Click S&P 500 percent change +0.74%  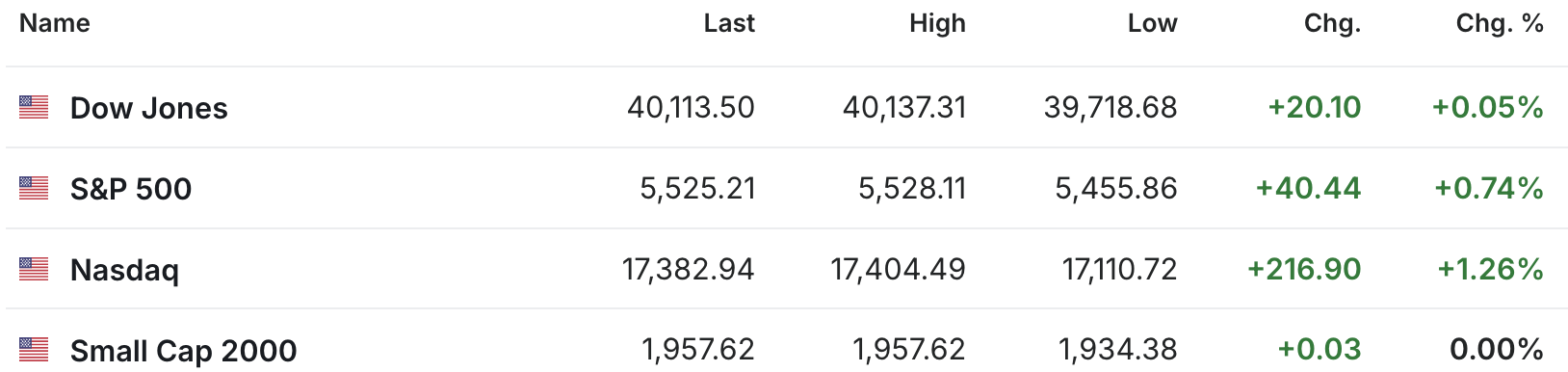click(1489, 188)
